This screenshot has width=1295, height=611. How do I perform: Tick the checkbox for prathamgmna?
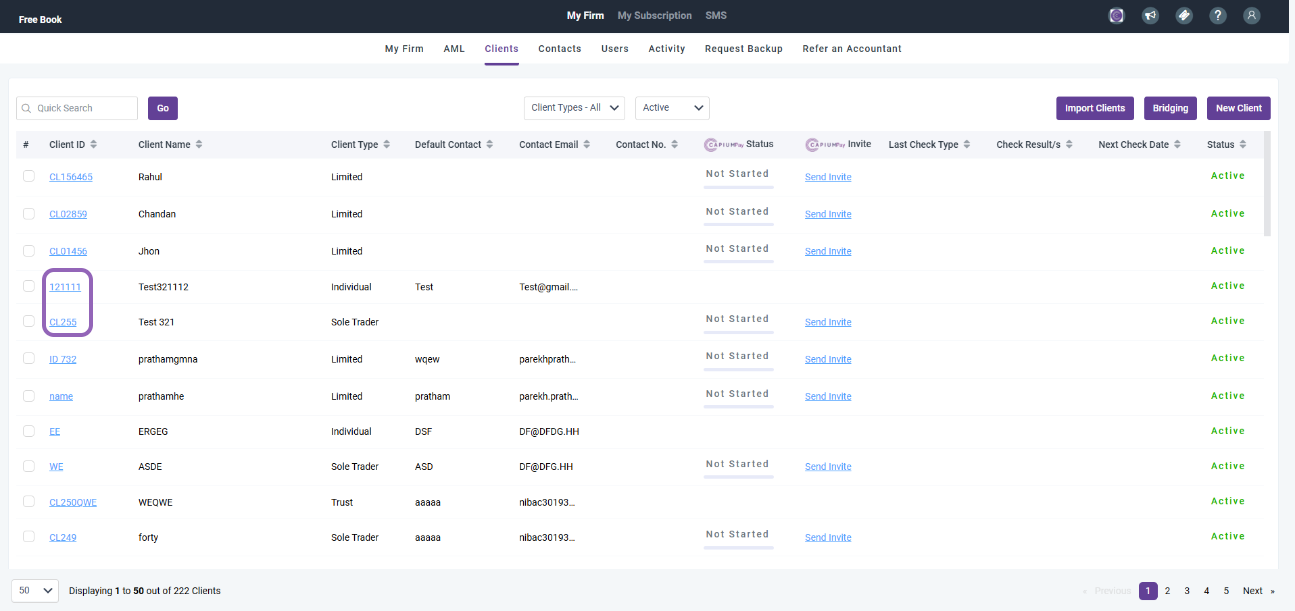point(28,358)
